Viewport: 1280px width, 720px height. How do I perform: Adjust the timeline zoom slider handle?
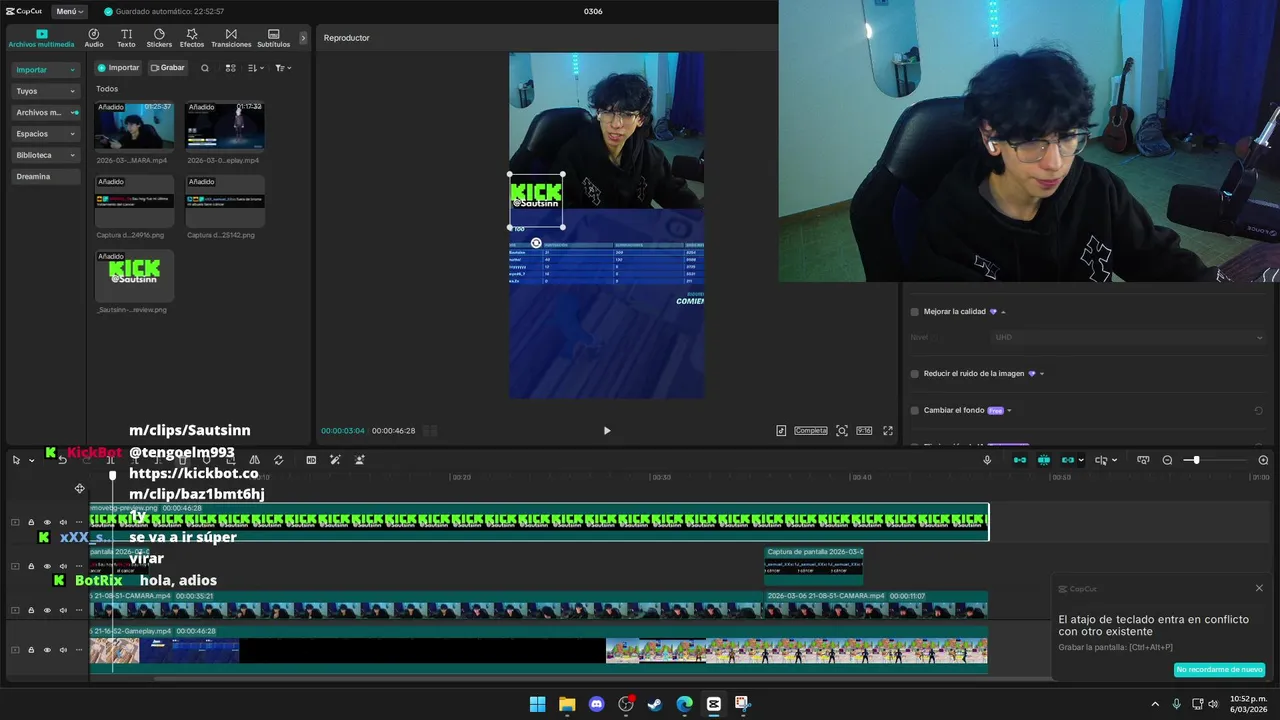pos(1195,460)
